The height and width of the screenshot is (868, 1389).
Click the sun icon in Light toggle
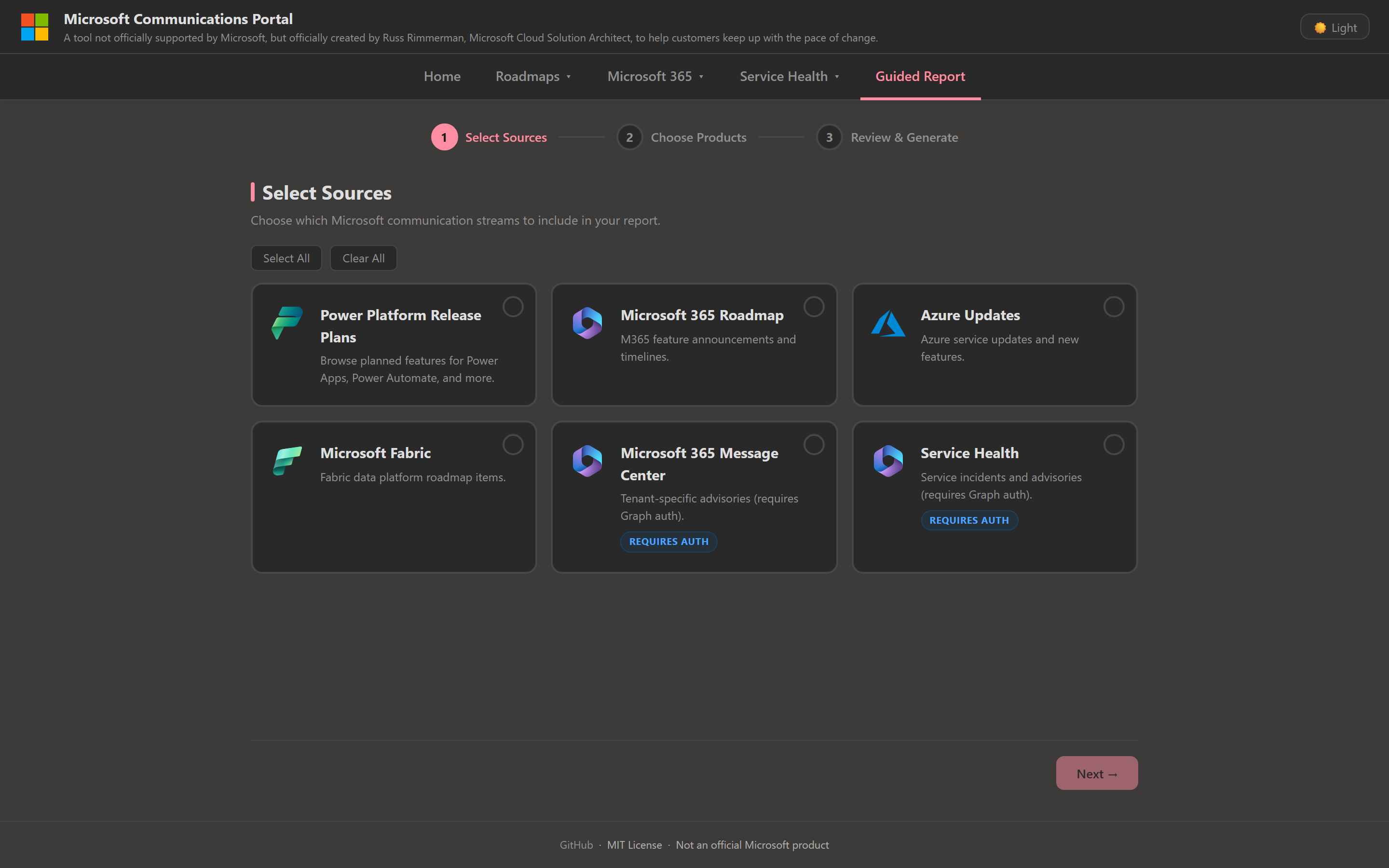(1320, 27)
